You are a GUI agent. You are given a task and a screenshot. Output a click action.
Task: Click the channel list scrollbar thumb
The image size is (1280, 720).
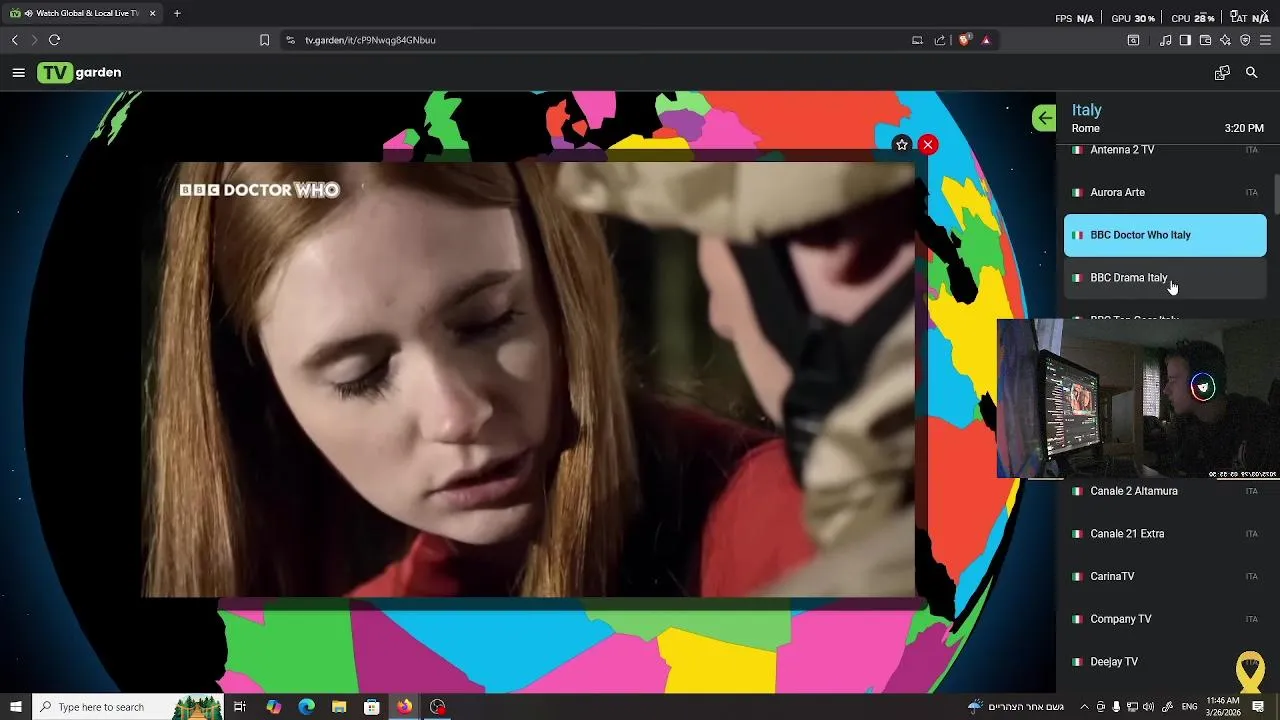1276,194
